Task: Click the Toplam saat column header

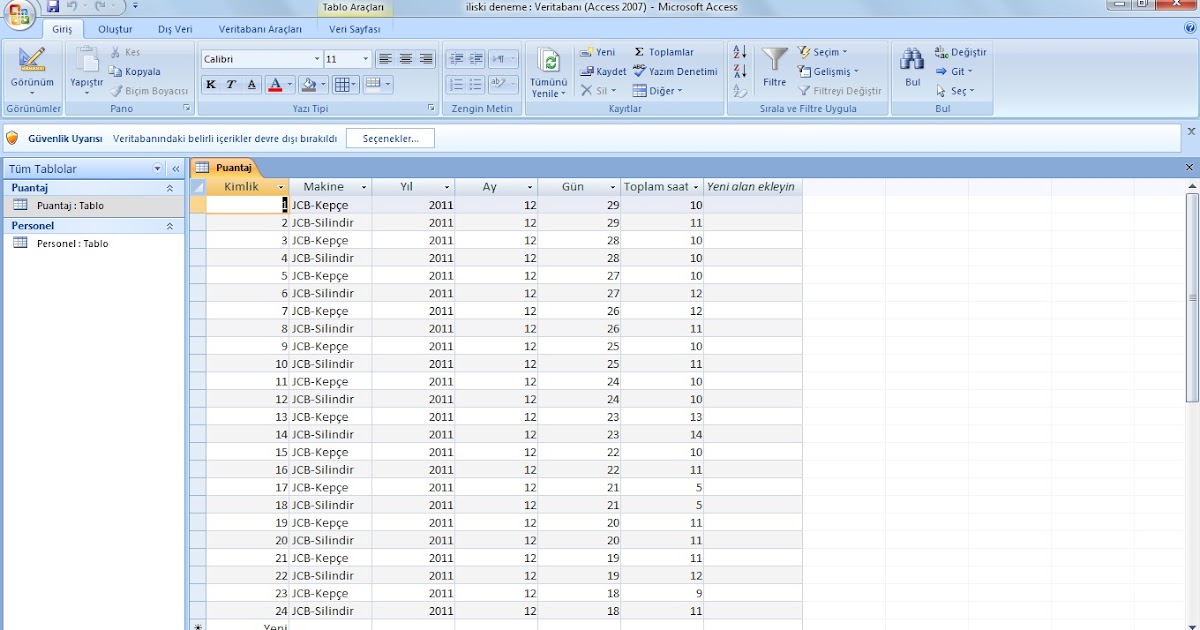Action: (x=661, y=187)
